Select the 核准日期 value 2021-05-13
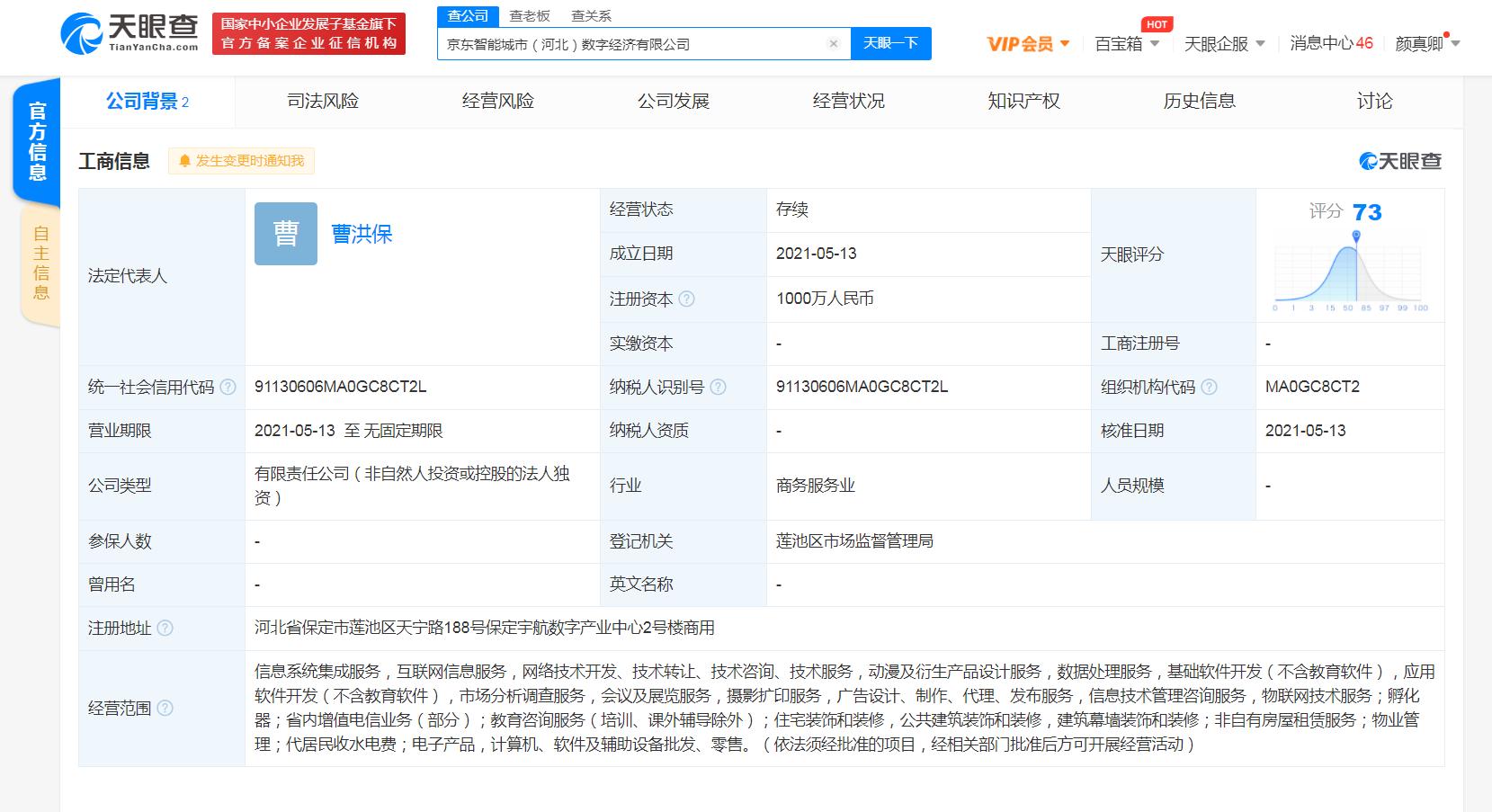Viewport: 1492px width, 812px height. pos(1306,431)
